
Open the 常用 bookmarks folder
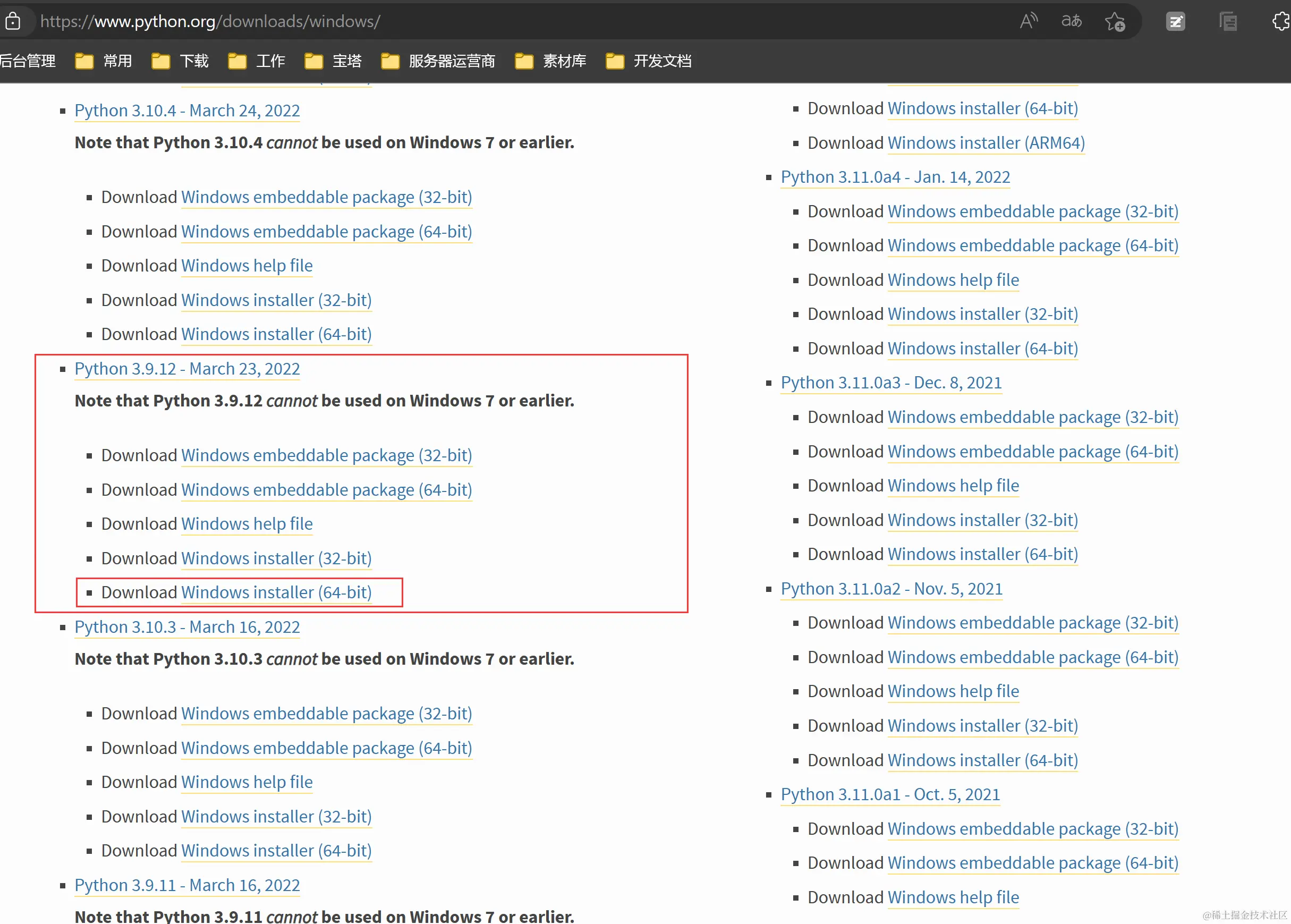(104, 61)
